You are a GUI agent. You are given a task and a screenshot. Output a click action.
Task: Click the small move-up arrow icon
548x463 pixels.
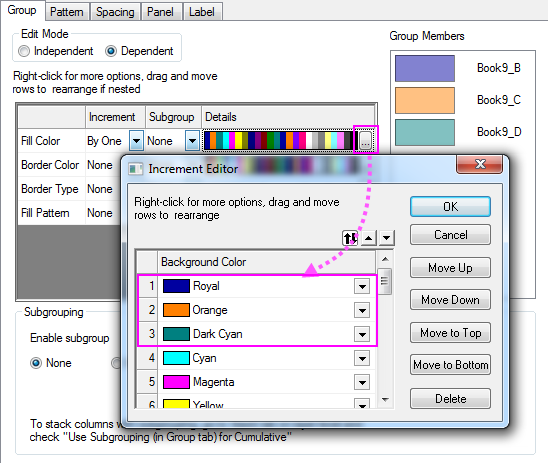(368, 238)
